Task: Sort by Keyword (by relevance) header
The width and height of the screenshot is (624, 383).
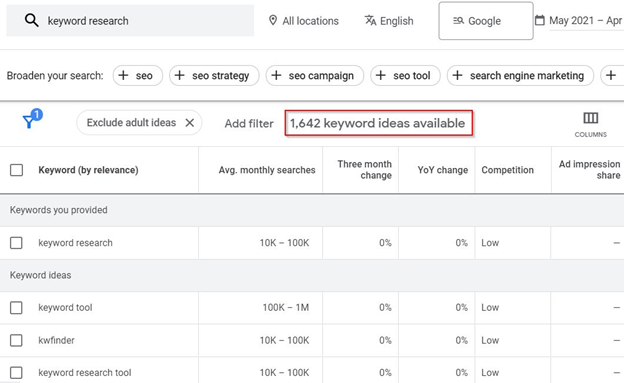Action: click(x=88, y=170)
